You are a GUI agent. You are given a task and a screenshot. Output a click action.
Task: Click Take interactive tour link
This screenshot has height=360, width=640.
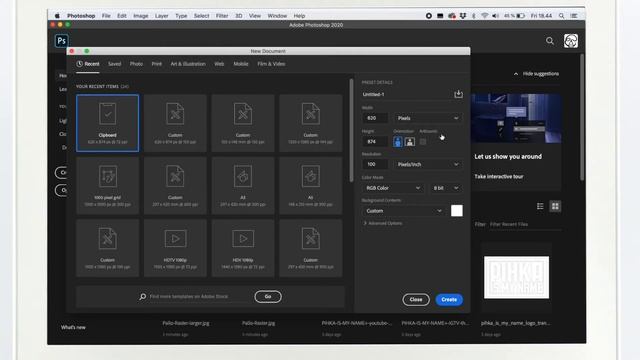point(499,176)
